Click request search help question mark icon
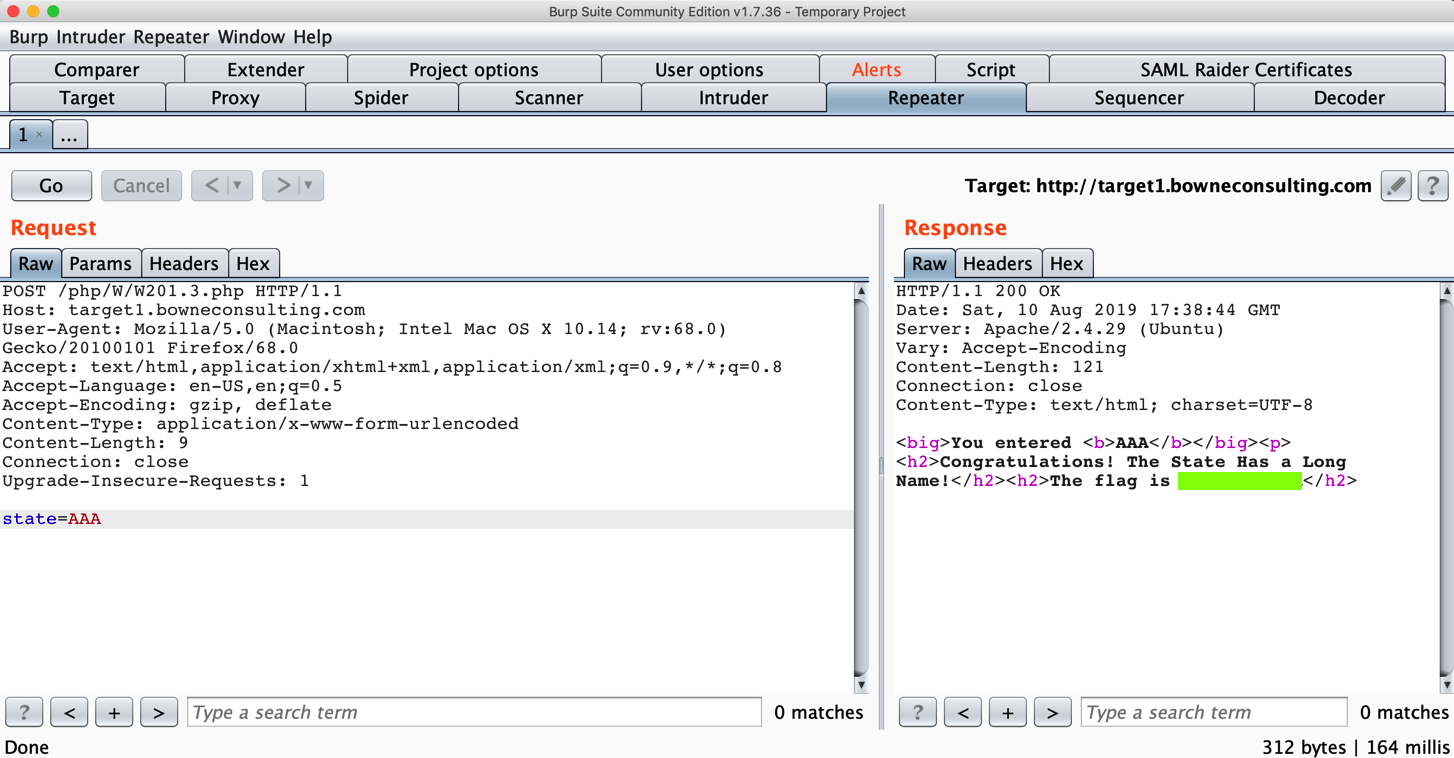1454x758 pixels. tap(24, 712)
